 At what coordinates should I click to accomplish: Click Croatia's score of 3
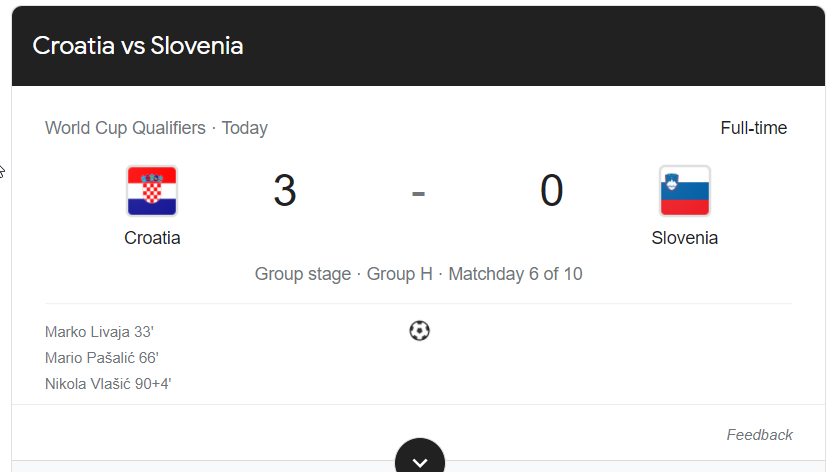285,191
